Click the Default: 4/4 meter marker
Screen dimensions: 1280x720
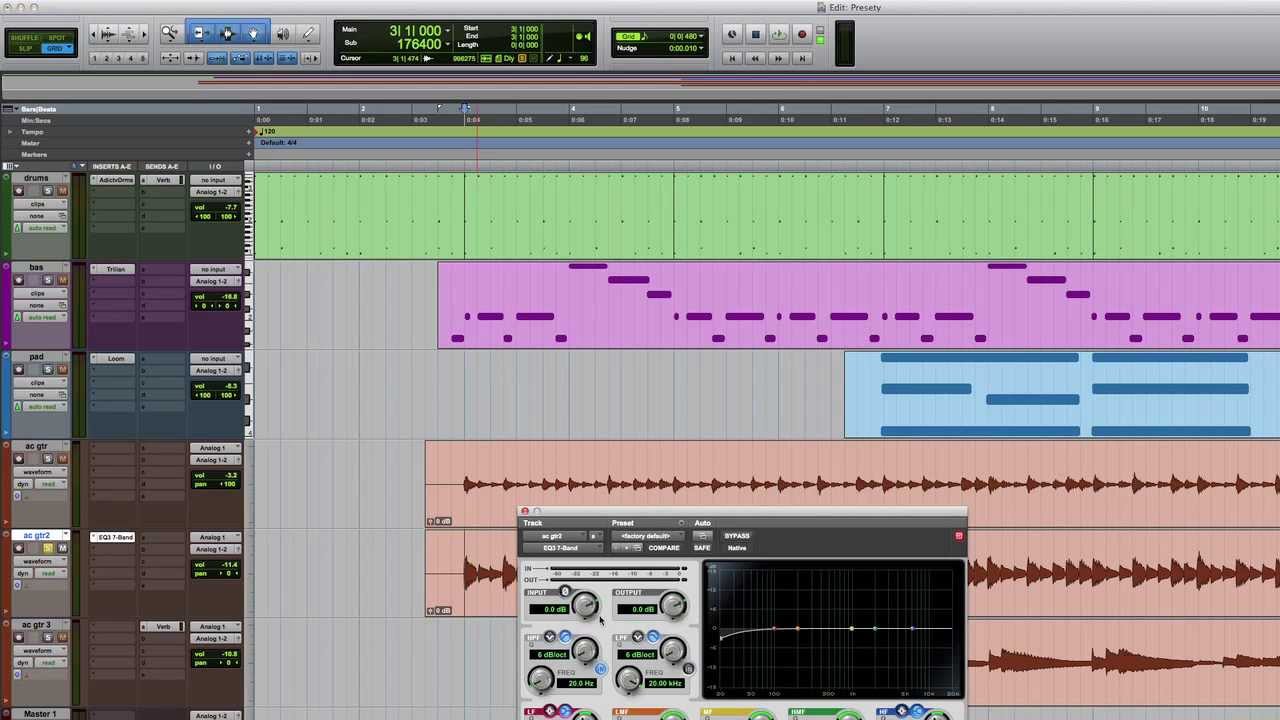click(278, 143)
